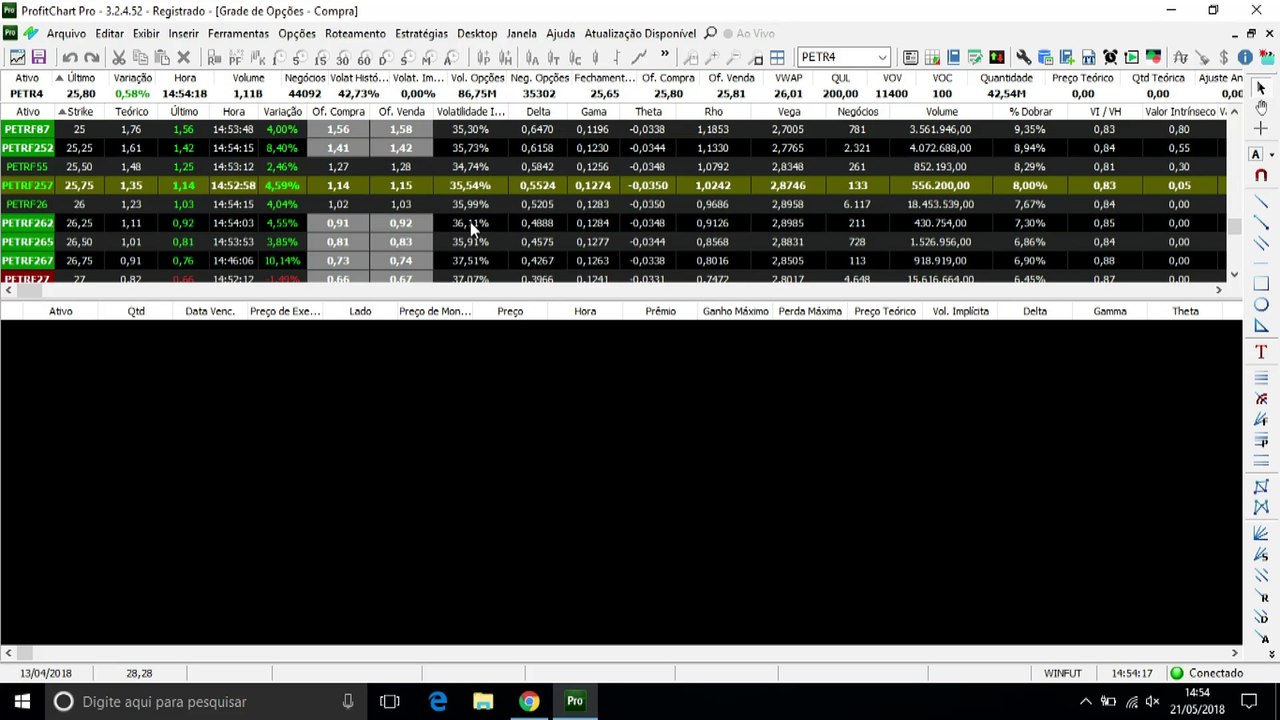Save using the purple floppy disk icon
The width and height of the screenshot is (1280, 720).
tap(39, 57)
